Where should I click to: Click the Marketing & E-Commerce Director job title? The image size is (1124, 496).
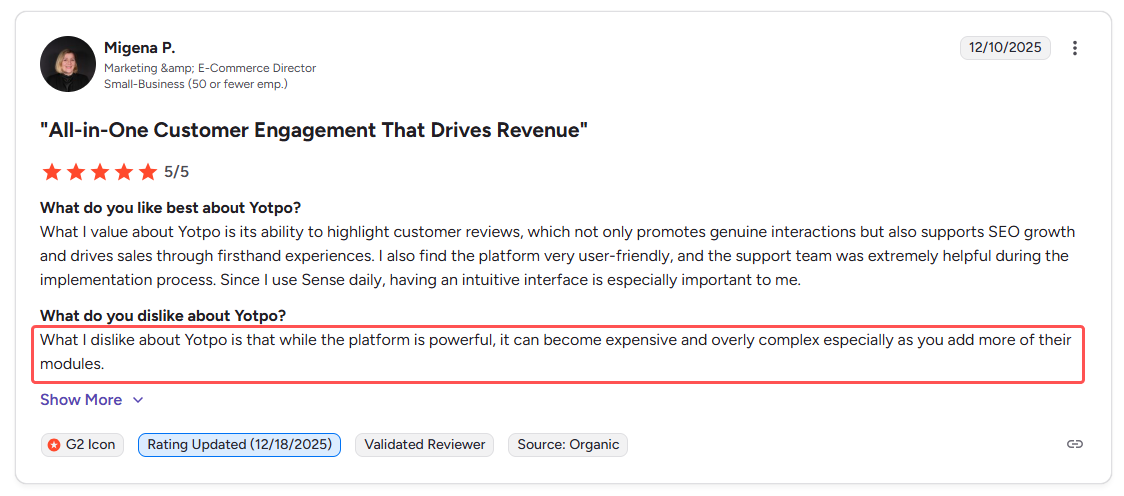[210, 68]
